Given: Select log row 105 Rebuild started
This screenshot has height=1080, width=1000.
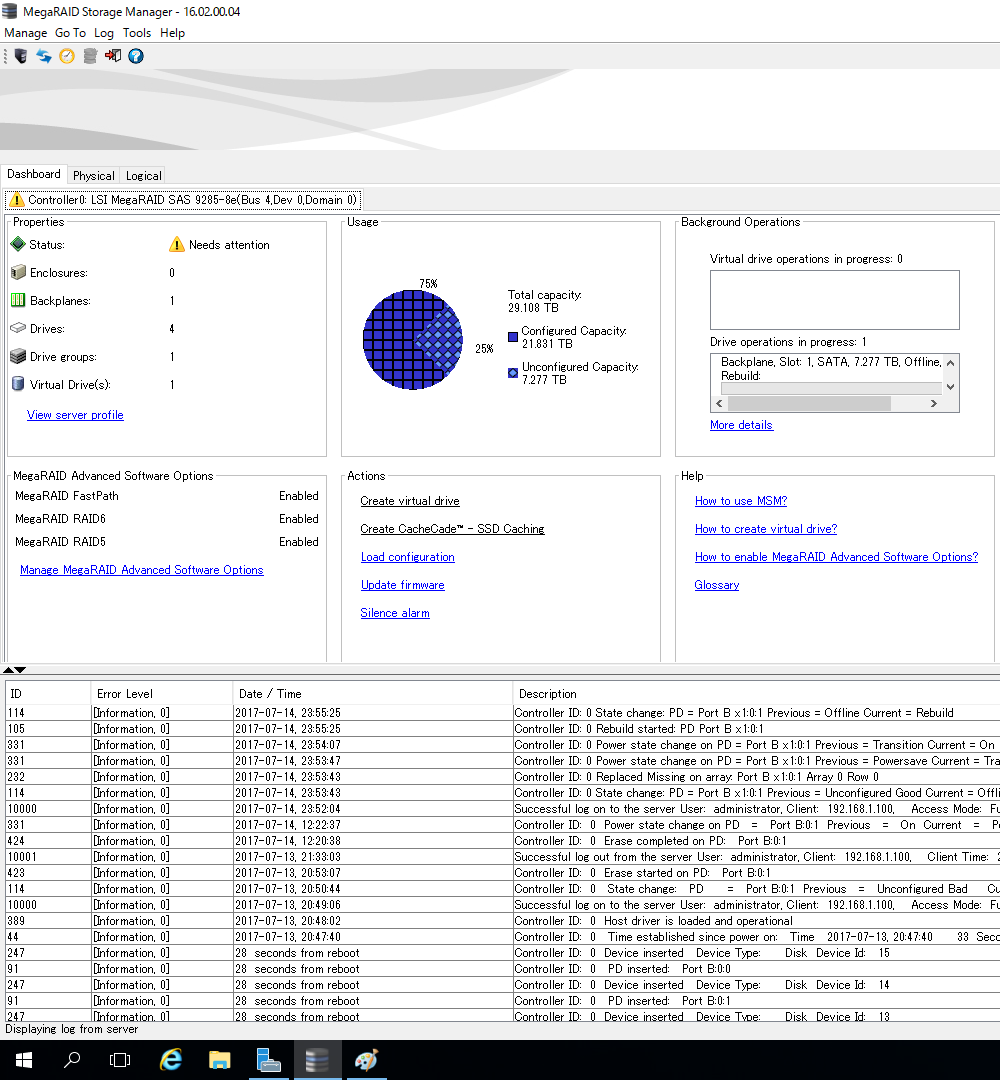Looking at the screenshot, I should [x=503, y=729].
